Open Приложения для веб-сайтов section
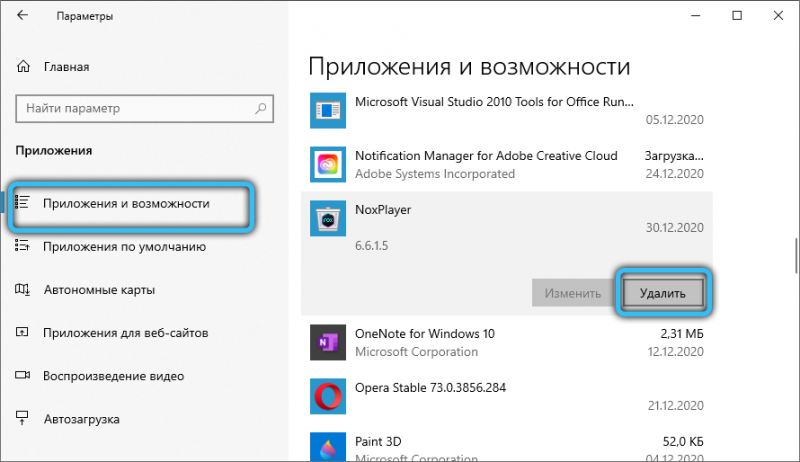The image size is (800, 462). [126, 333]
